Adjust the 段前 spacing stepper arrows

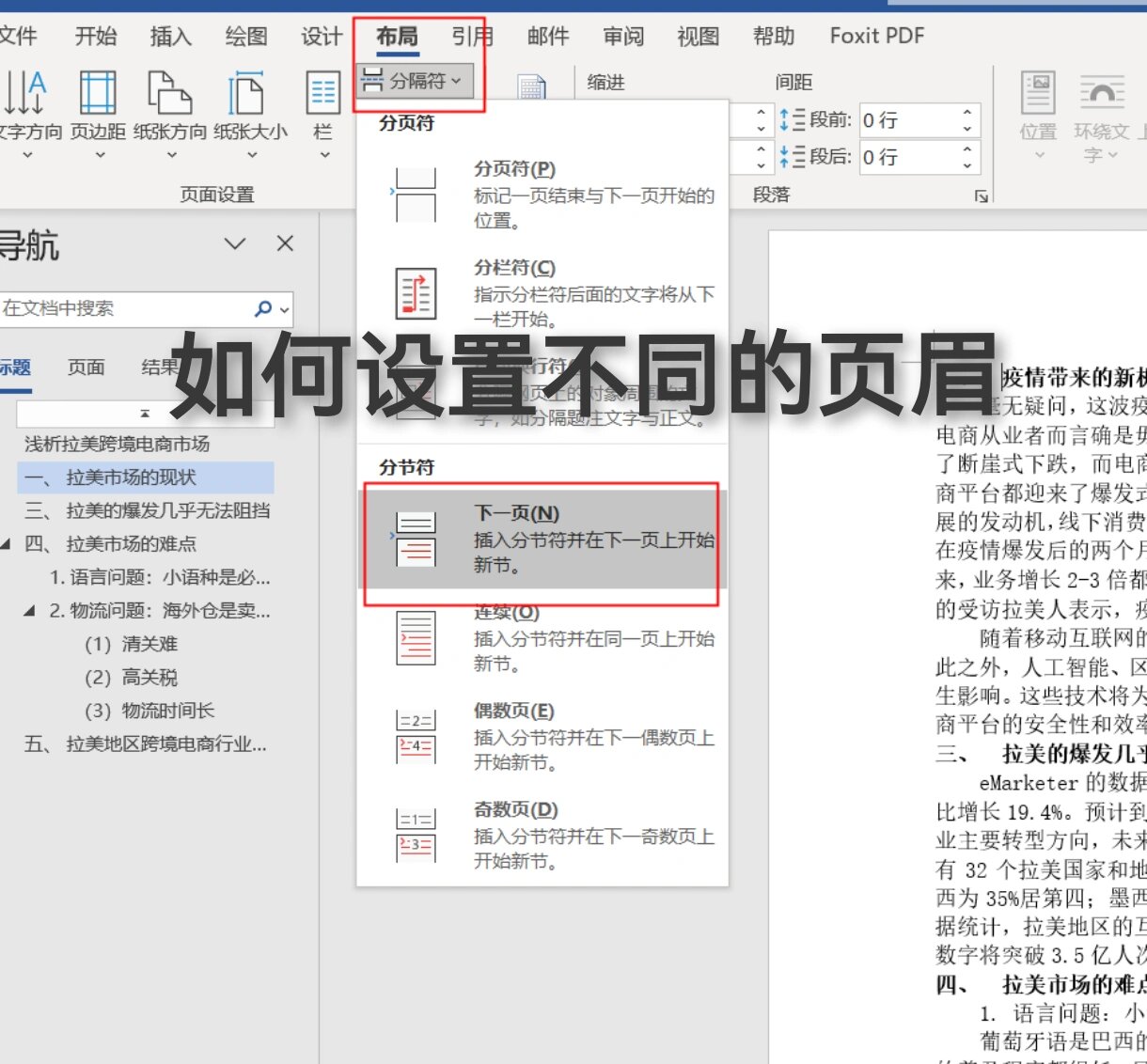coord(967,120)
